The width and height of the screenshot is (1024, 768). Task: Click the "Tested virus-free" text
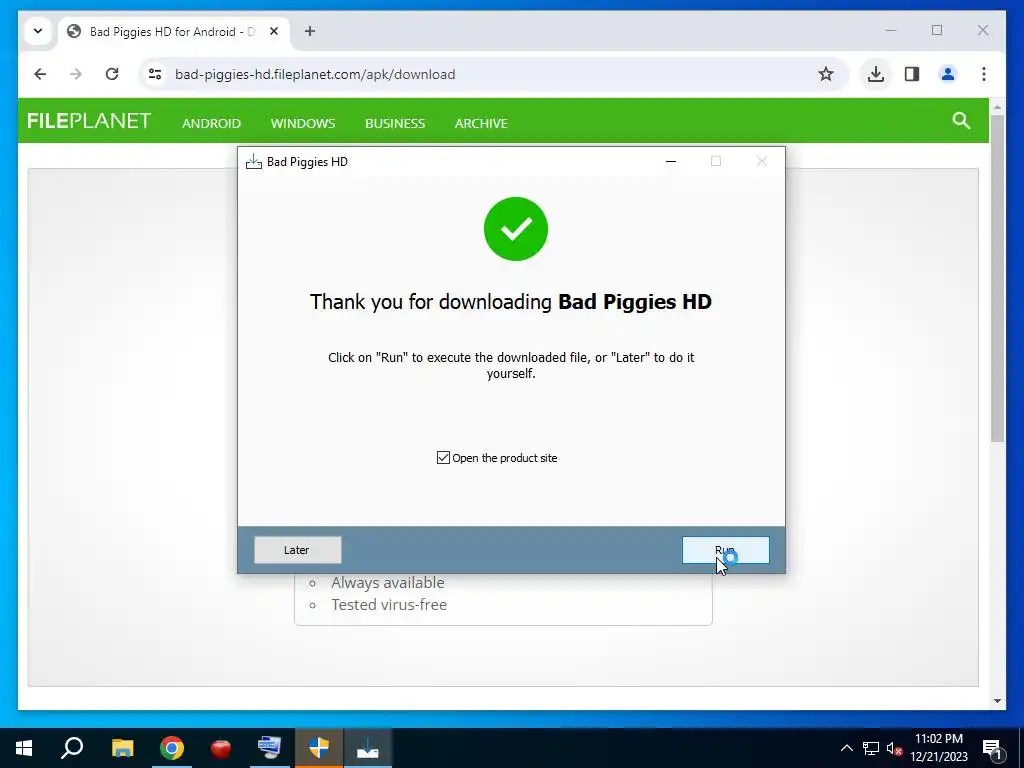point(389,605)
